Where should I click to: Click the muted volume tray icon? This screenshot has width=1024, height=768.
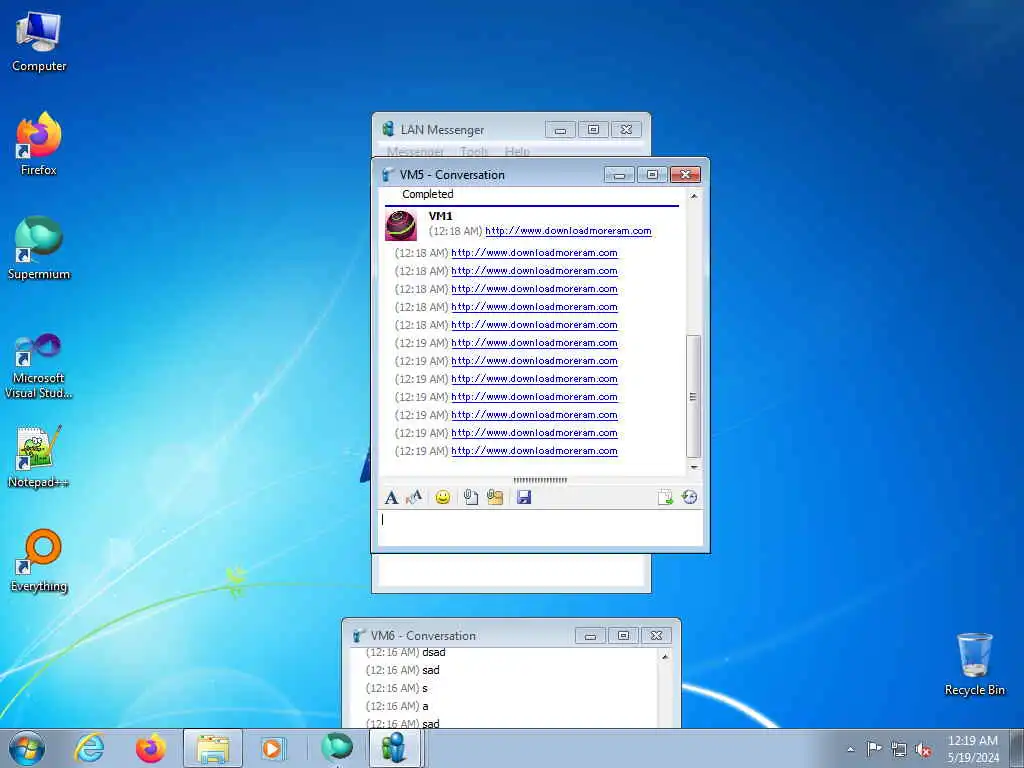pos(923,750)
